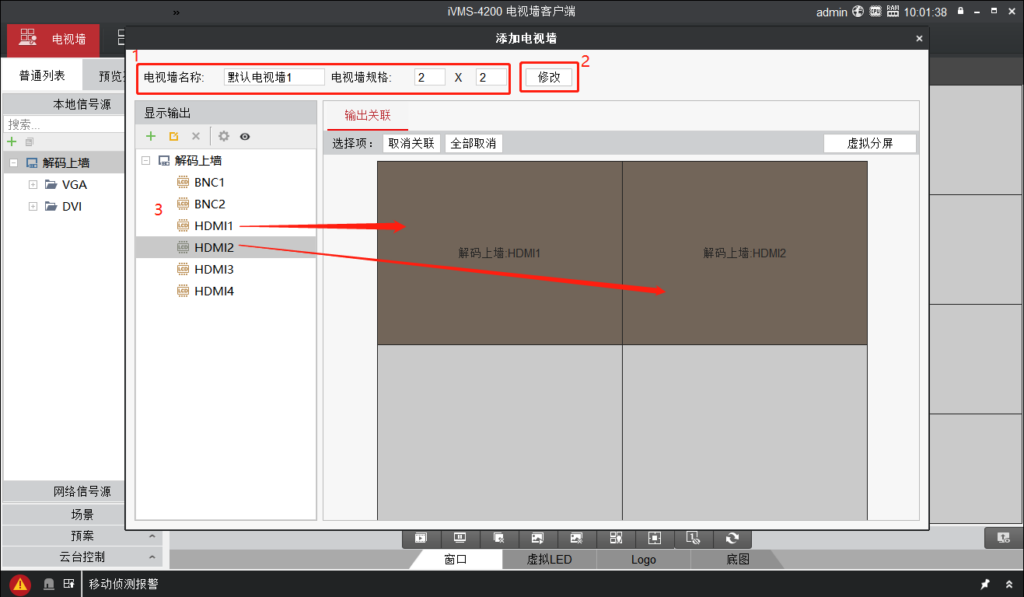This screenshot has height=597, width=1024.
Task: Click the refresh icon in bottom toolbar
Action: coord(732,538)
